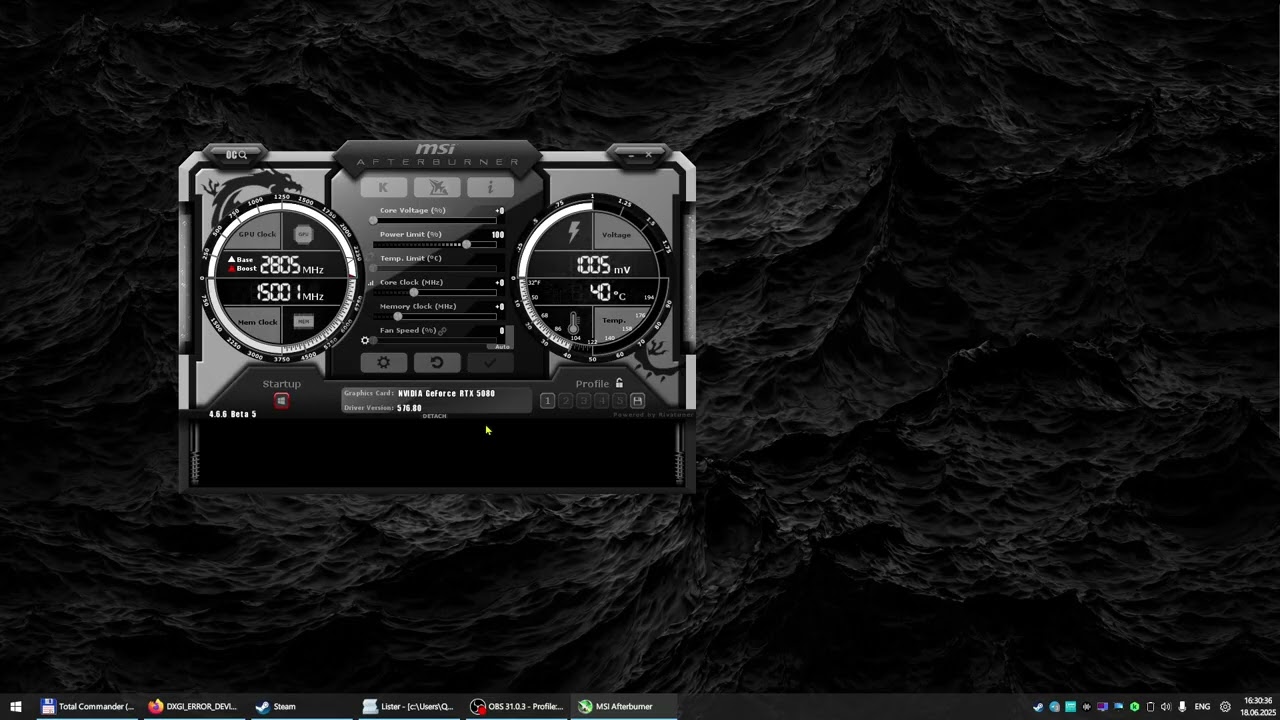Click the Core Voltage slider handle
Image resolution: width=1280 pixels, height=720 pixels.
(x=373, y=220)
